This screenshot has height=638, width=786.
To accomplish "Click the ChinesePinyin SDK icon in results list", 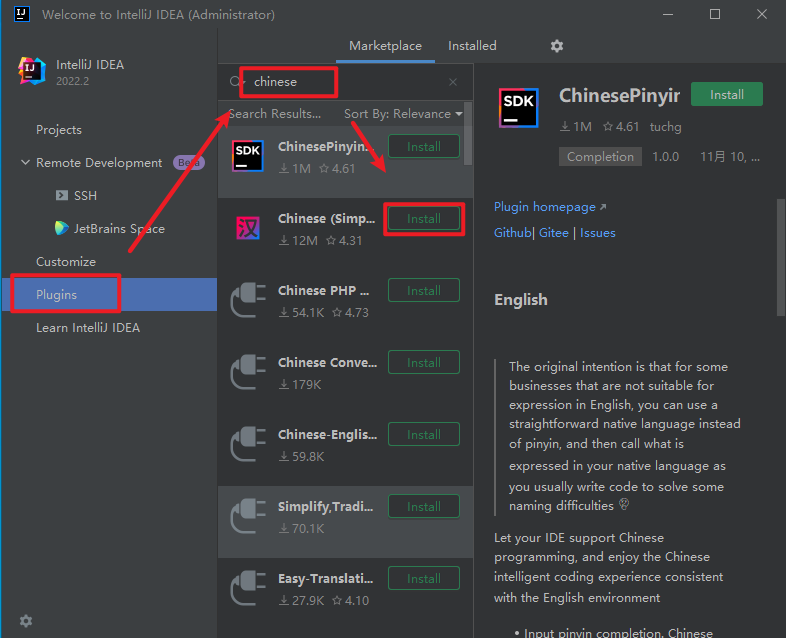I will click(248, 156).
